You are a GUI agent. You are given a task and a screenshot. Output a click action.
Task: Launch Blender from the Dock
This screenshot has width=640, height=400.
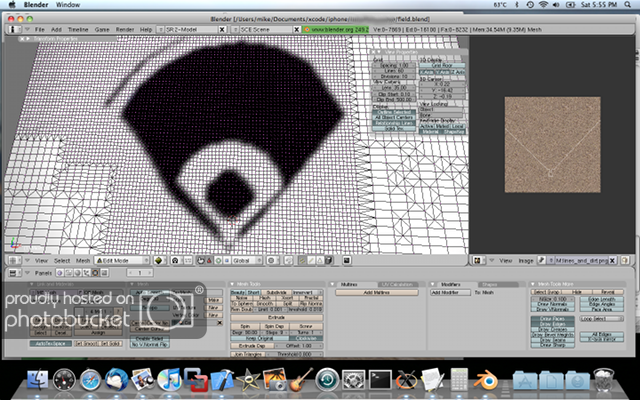485,380
